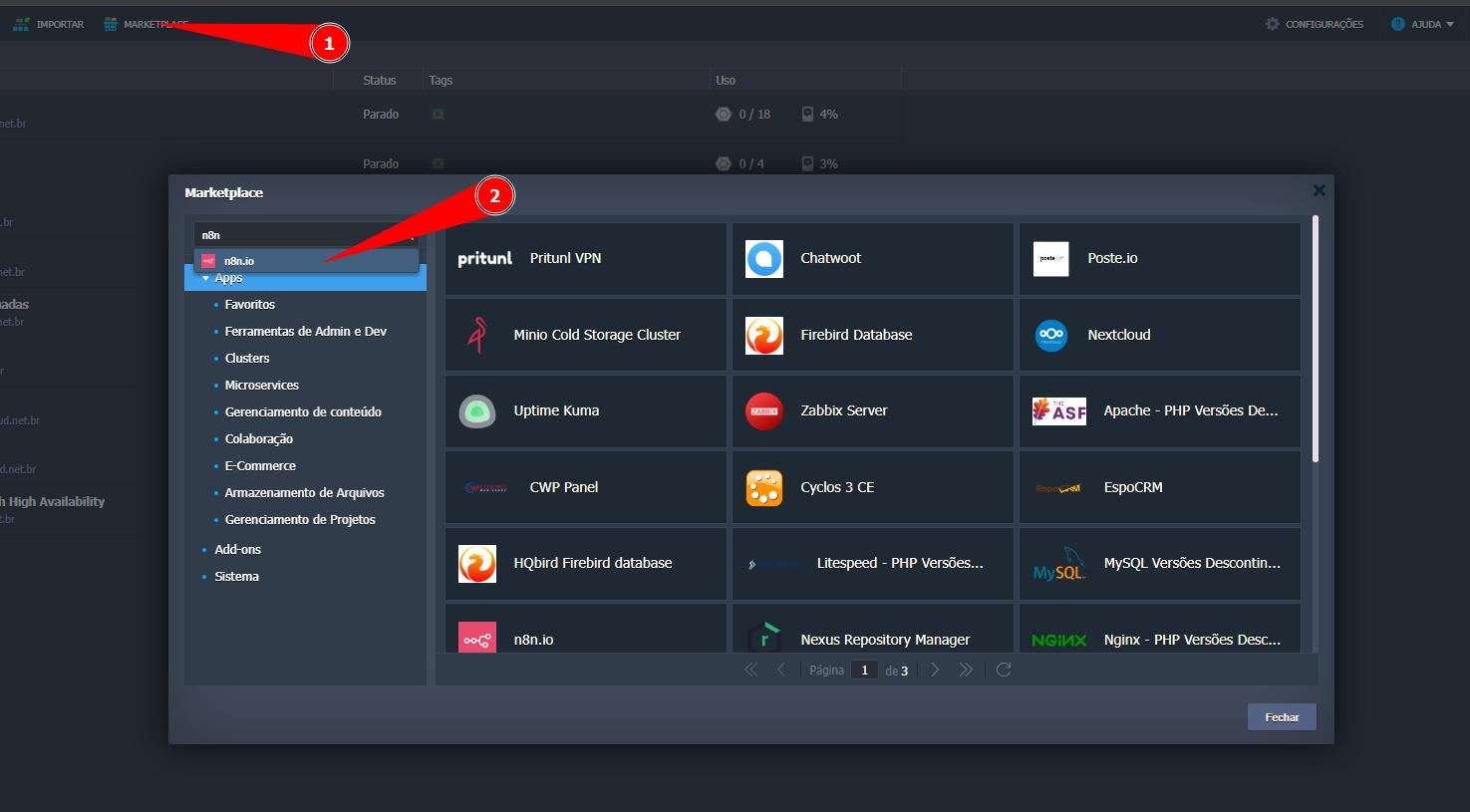The height and width of the screenshot is (812, 1470).
Task: Collapse the Apps tree category
Action: click(206, 279)
